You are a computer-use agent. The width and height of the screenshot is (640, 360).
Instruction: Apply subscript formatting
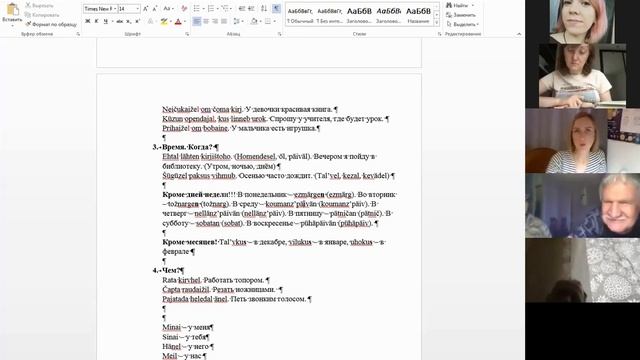128,21
